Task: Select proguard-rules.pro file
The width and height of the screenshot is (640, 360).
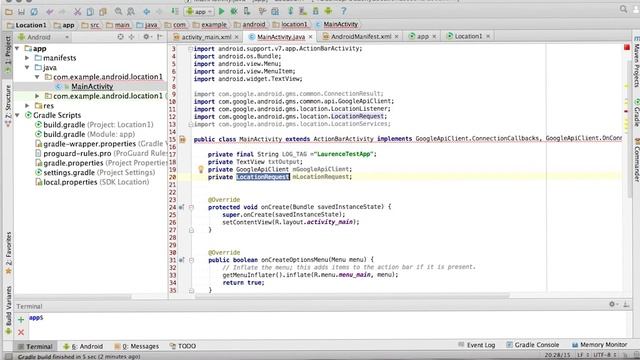Action: (101, 153)
